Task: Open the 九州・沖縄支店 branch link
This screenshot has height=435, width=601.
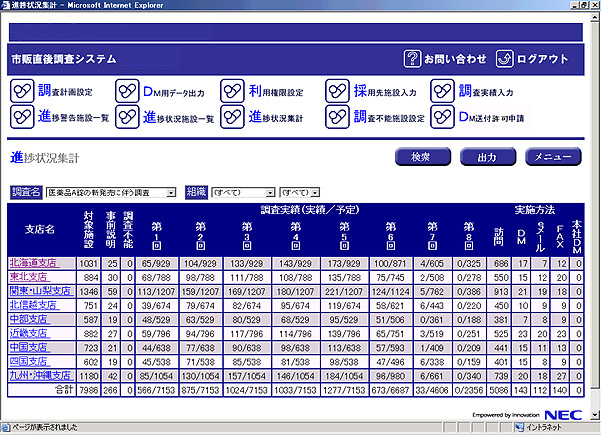Action: coord(39,375)
